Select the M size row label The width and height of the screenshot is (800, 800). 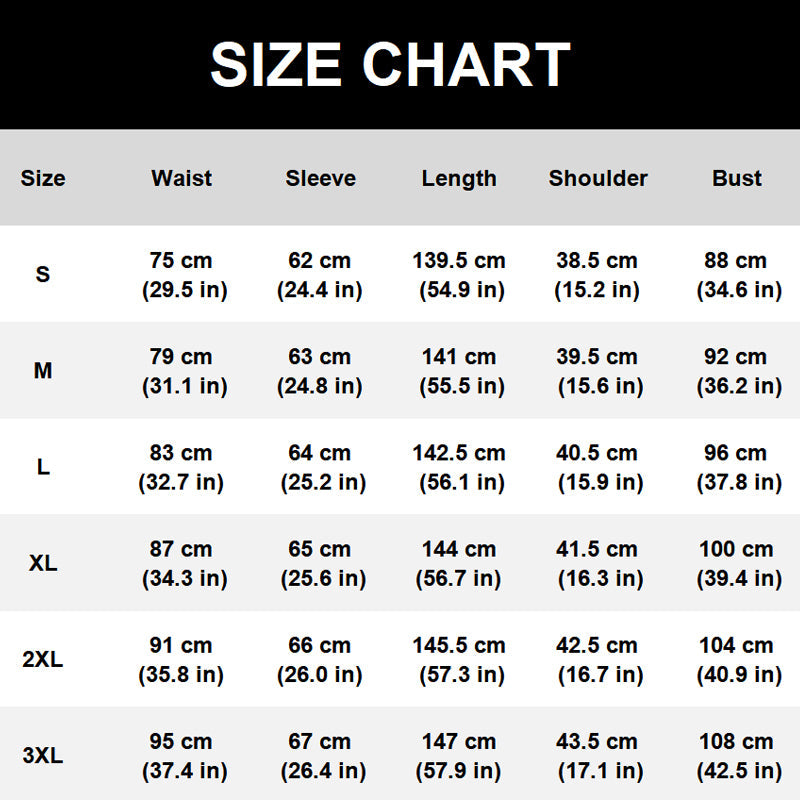click(x=43, y=371)
